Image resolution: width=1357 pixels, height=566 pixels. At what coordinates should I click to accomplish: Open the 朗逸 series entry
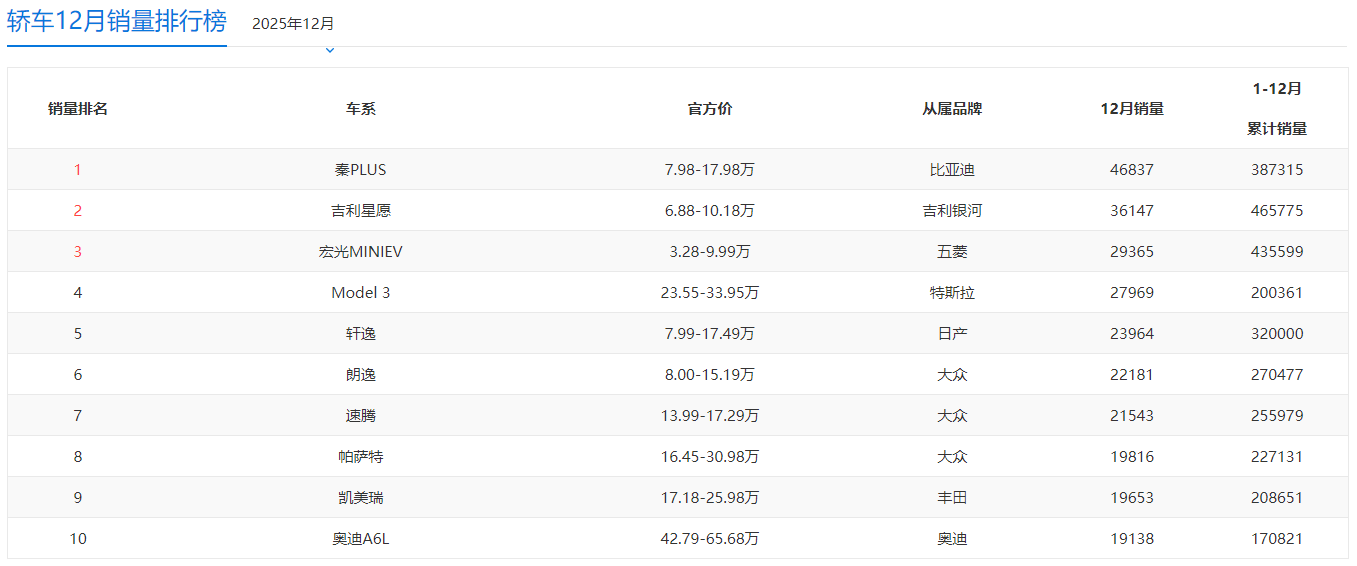(x=360, y=375)
